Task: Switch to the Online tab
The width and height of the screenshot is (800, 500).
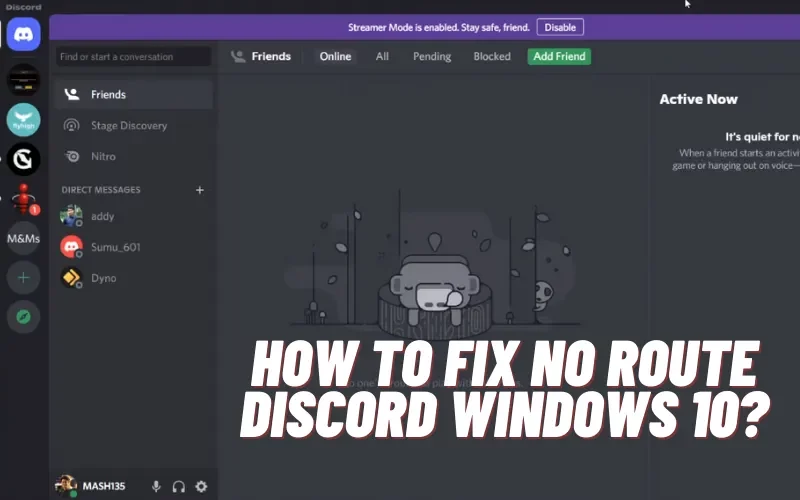Action: tap(335, 57)
